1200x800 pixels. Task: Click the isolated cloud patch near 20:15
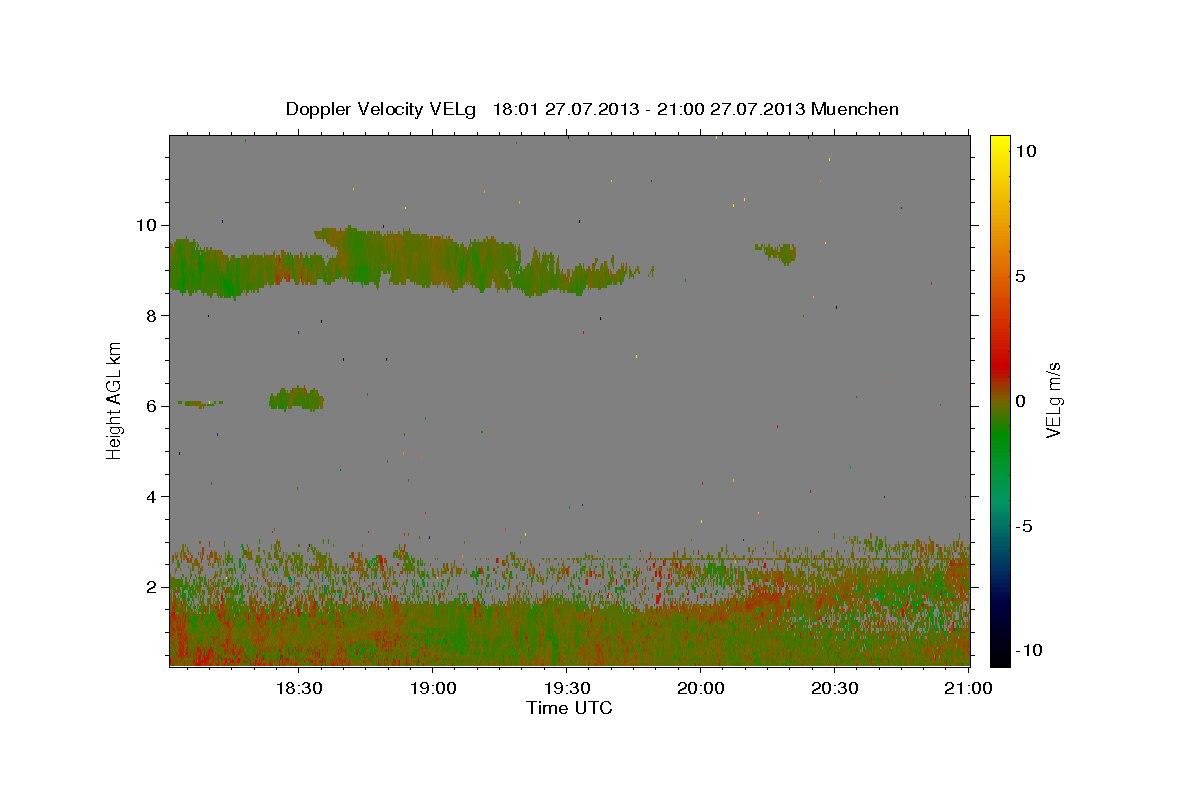pos(778,252)
